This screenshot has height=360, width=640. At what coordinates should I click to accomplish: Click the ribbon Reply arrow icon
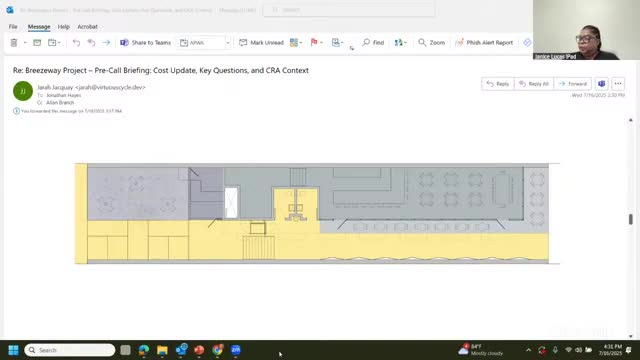point(76,42)
